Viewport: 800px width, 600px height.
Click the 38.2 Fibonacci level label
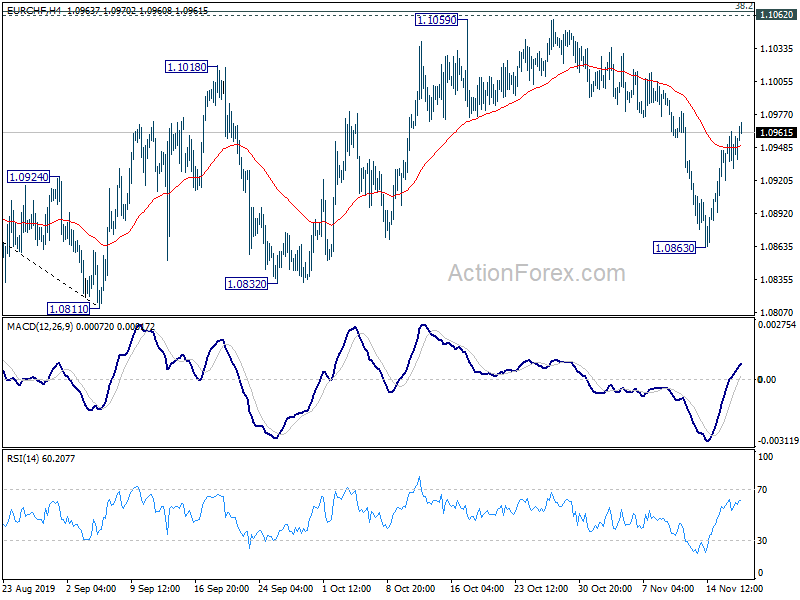(744, 6)
